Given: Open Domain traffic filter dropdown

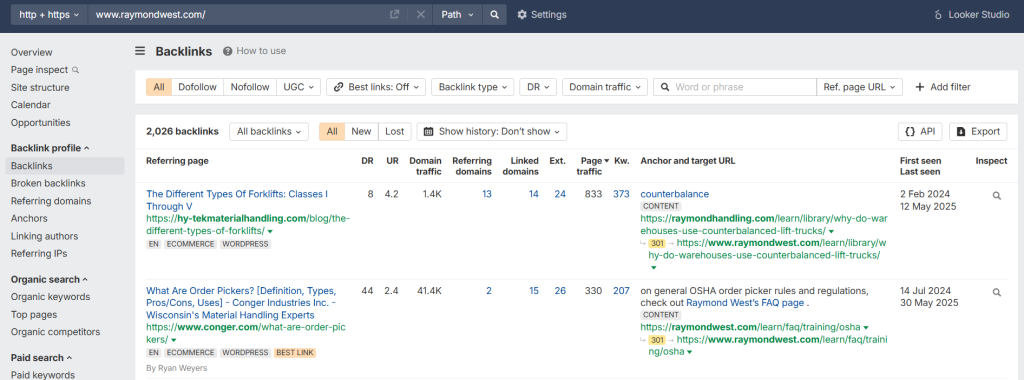Looking at the screenshot, I should click(x=605, y=87).
